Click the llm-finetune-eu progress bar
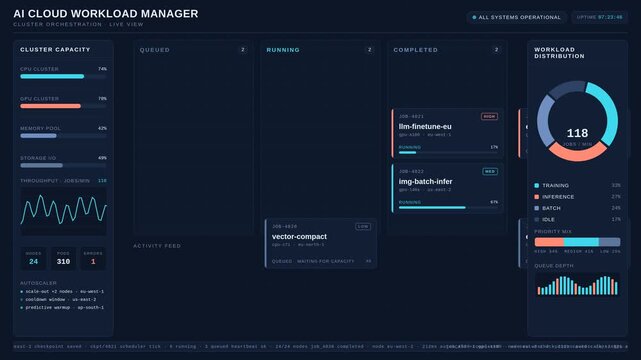Screen dimensions: 641x360 (x=448, y=152)
